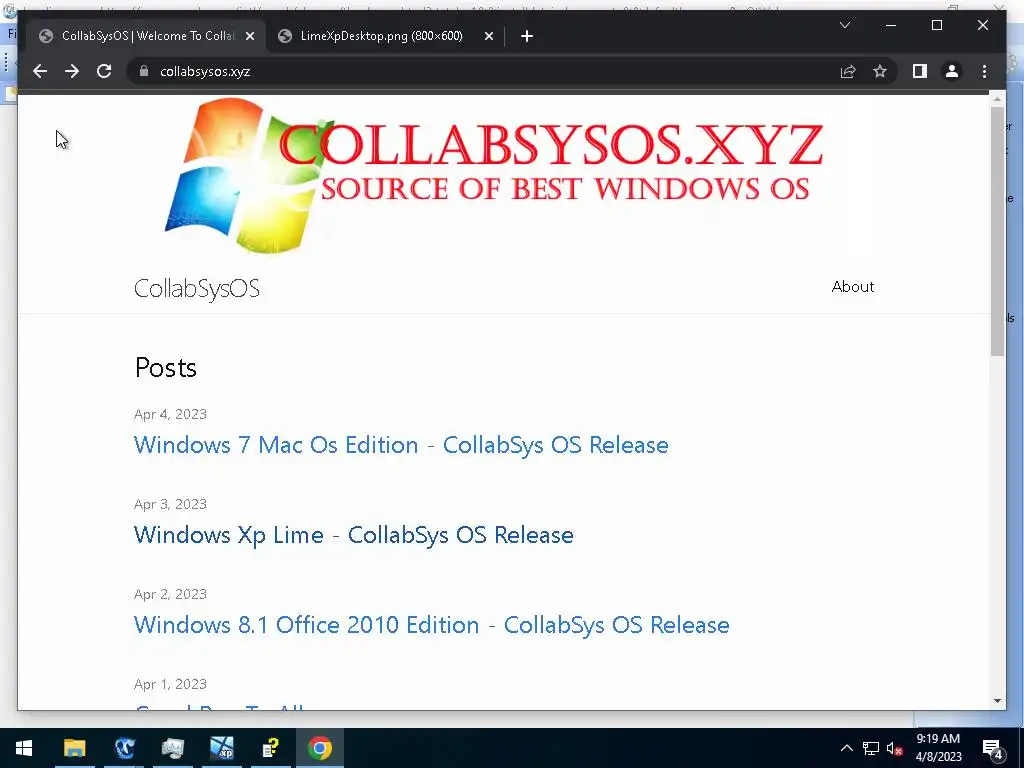
Task: Click the 'Apr 1, 2023' date text
Action: click(x=170, y=684)
